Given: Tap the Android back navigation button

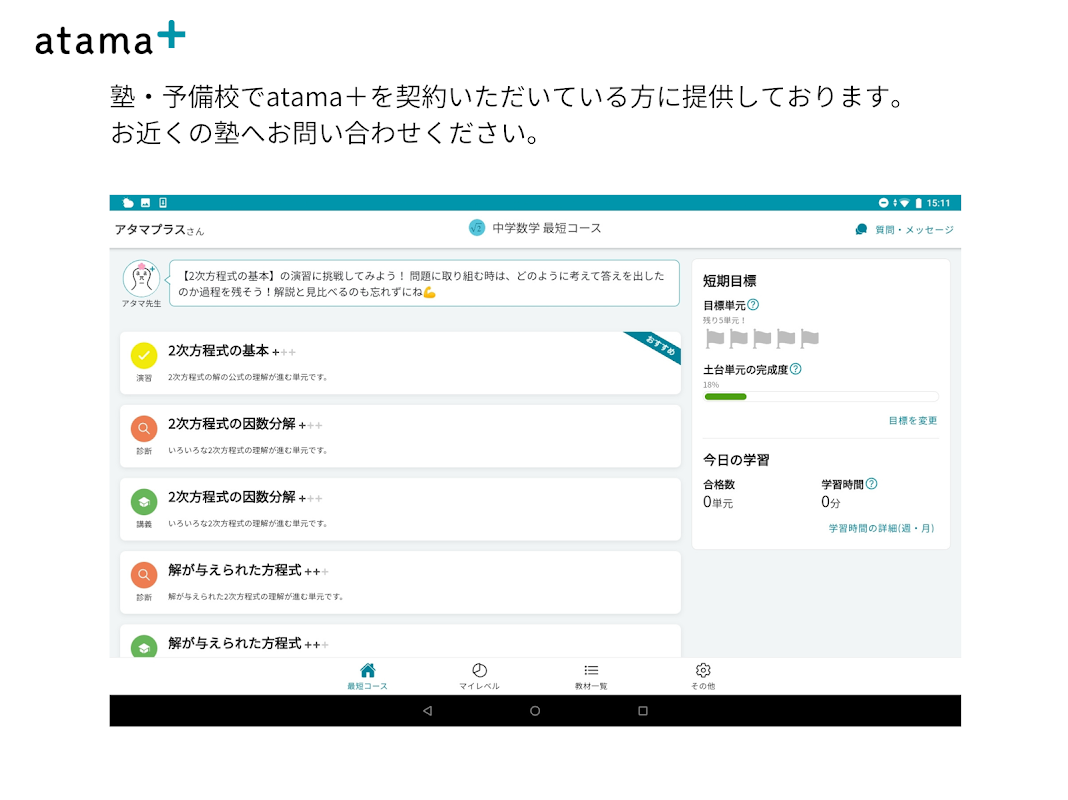Looking at the screenshot, I should [427, 711].
